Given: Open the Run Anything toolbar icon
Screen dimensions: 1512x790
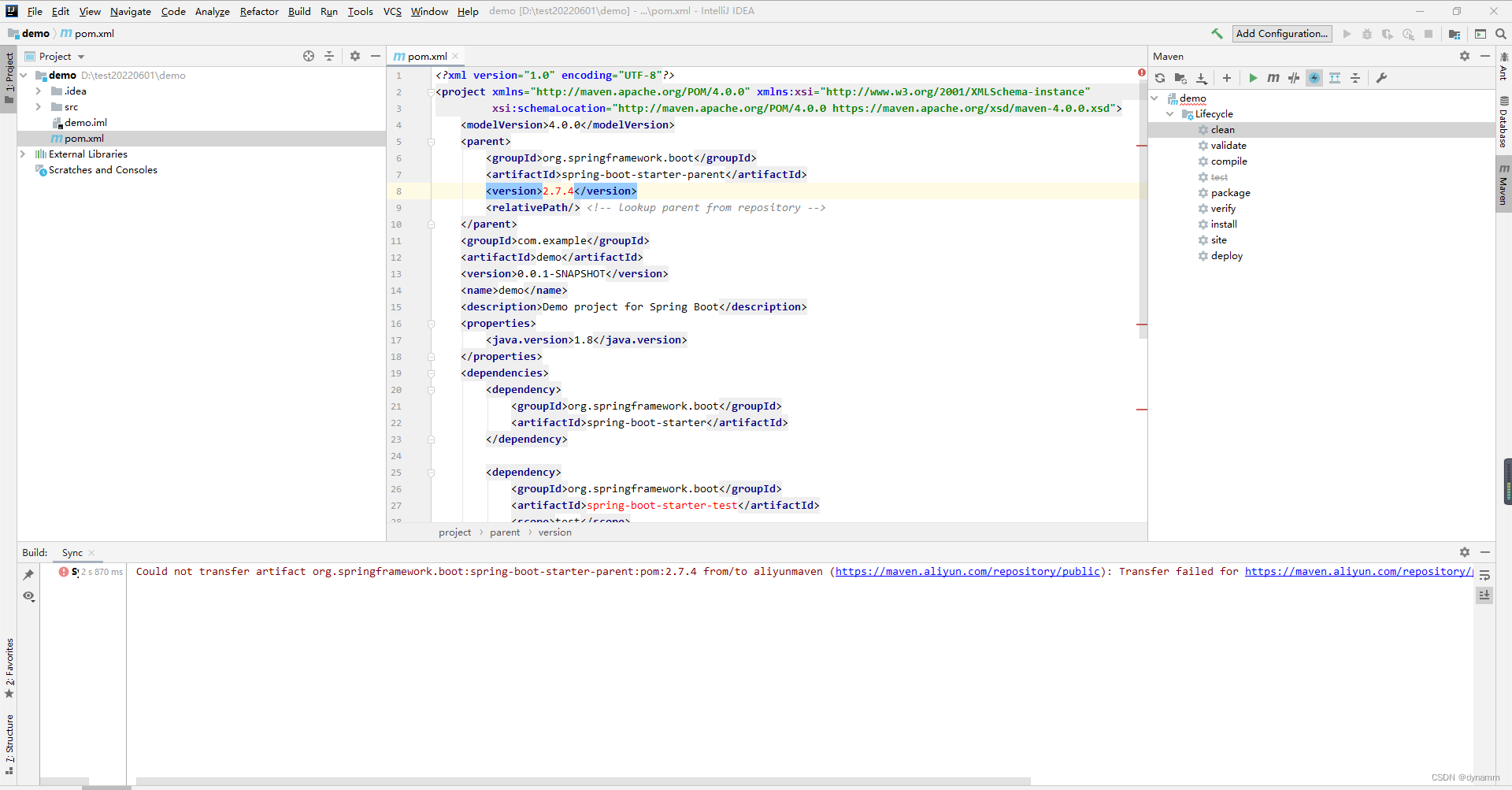Looking at the screenshot, I should coord(1480,34).
